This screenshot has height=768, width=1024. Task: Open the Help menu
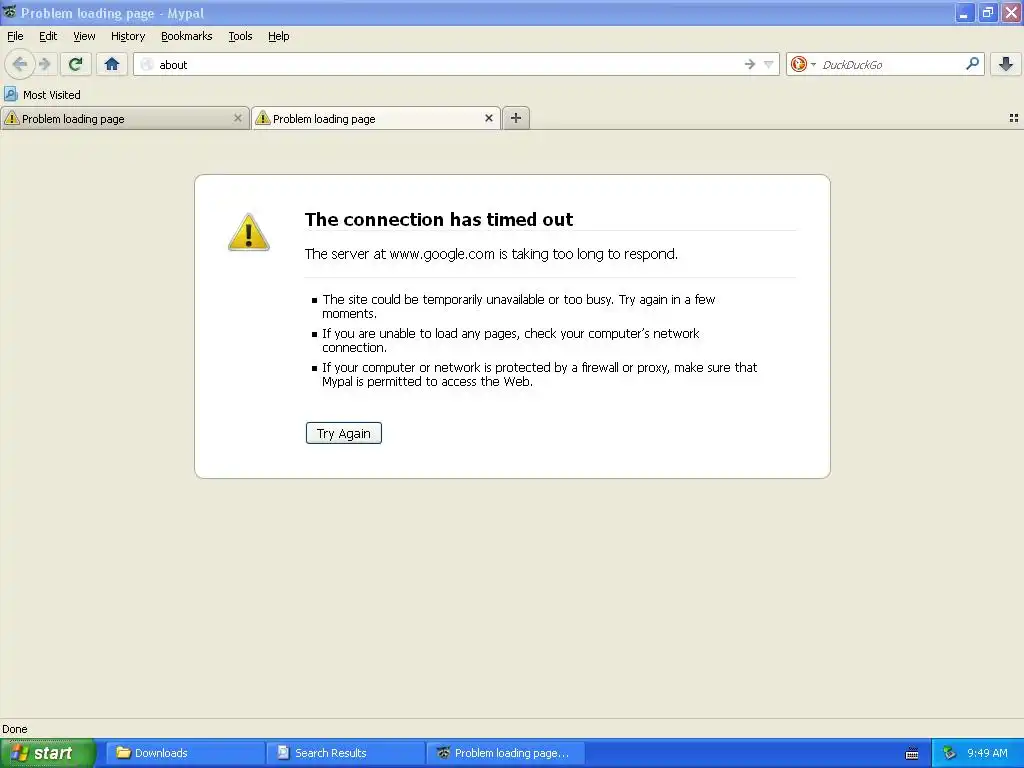click(279, 36)
